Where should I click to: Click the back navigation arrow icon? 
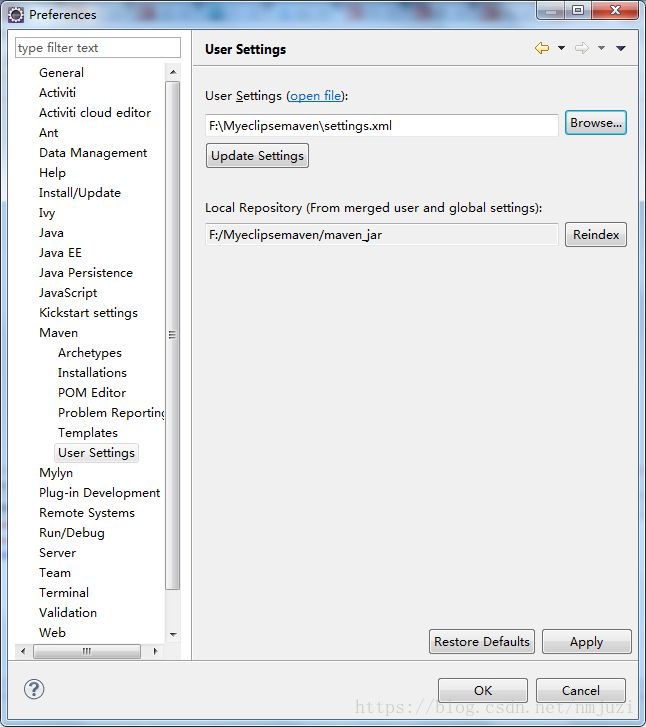tap(542, 48)
